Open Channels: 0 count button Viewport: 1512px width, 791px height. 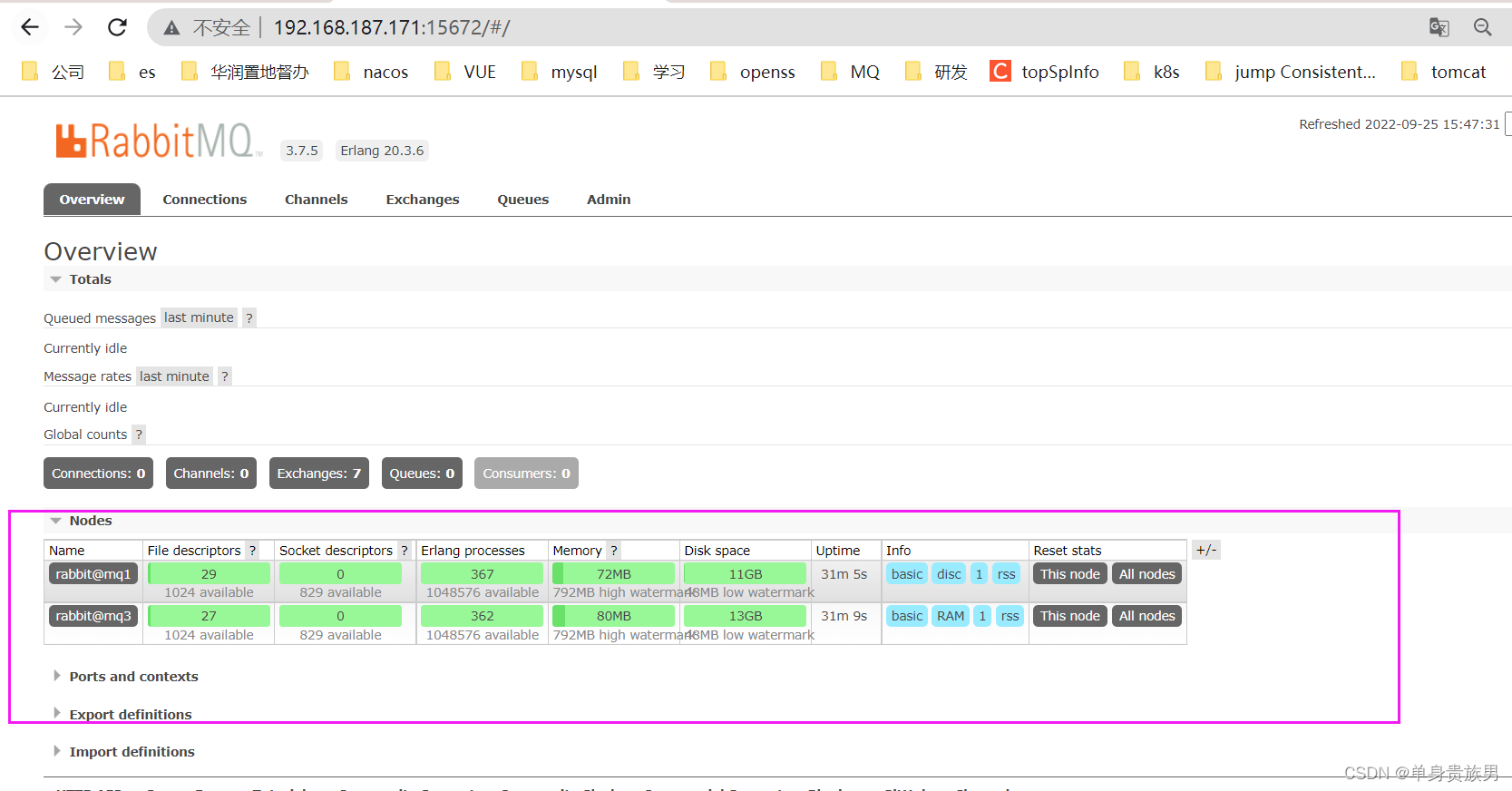pyautogui.click(x=211, y=474)
